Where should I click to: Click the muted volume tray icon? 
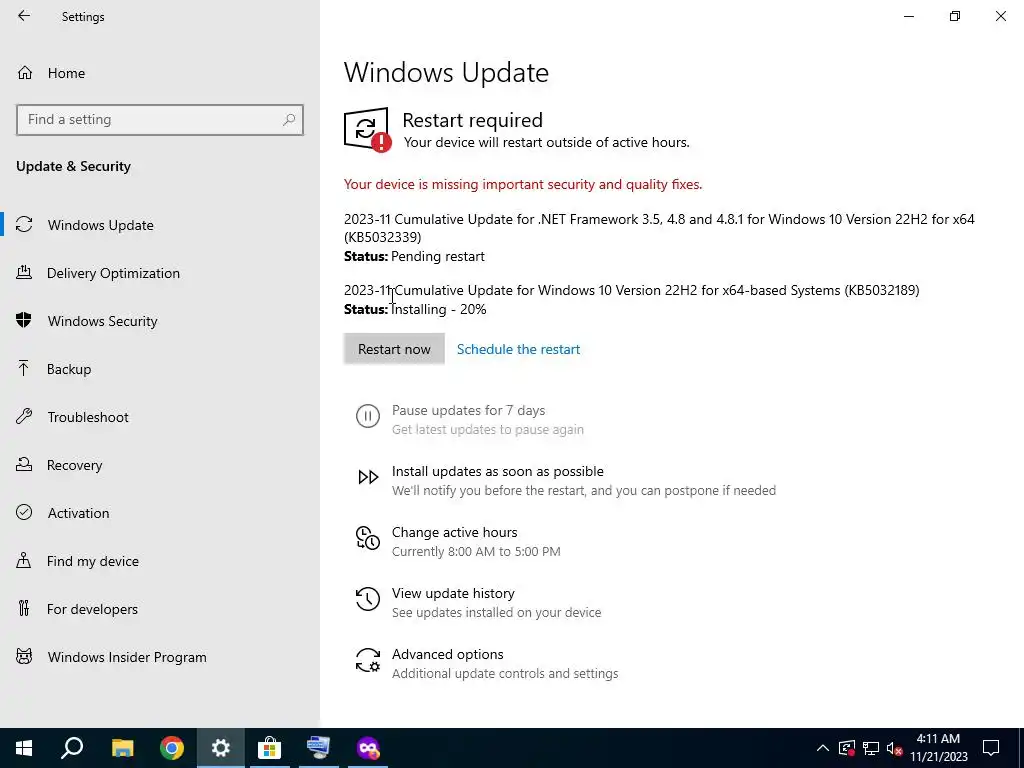coord(895,748)
